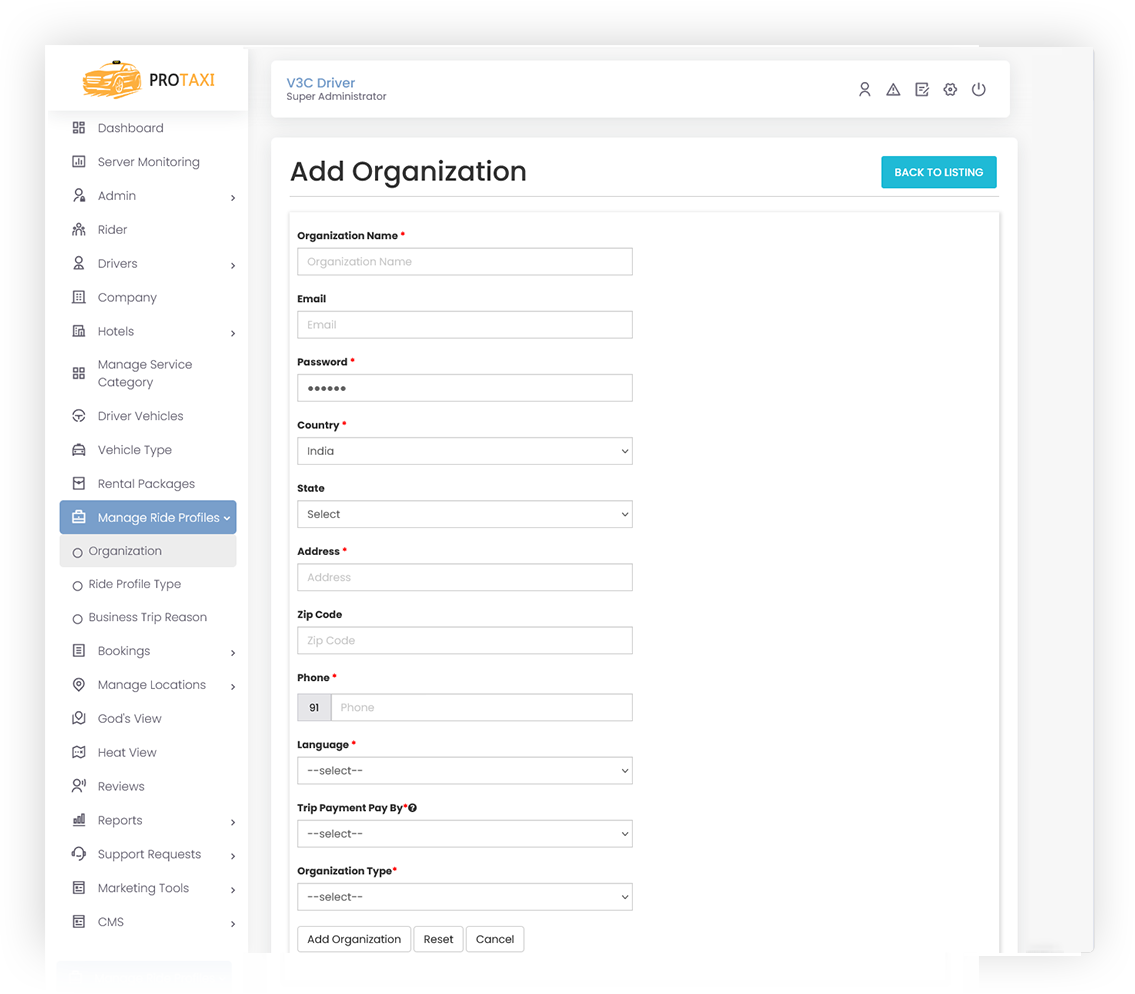Click the Address input field
1135x994 pixels.
pos(465,577)
